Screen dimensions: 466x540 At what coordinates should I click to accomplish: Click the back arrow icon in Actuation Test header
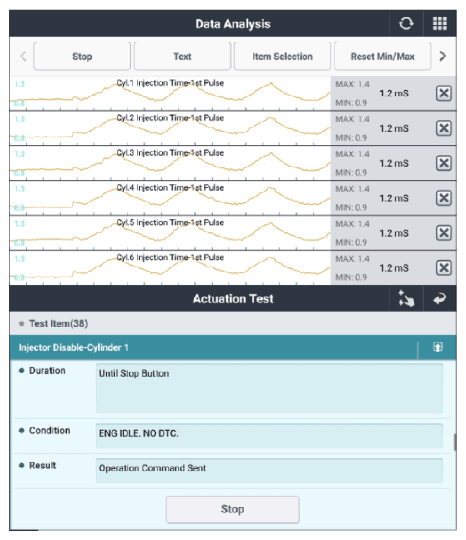pos(439,299)
